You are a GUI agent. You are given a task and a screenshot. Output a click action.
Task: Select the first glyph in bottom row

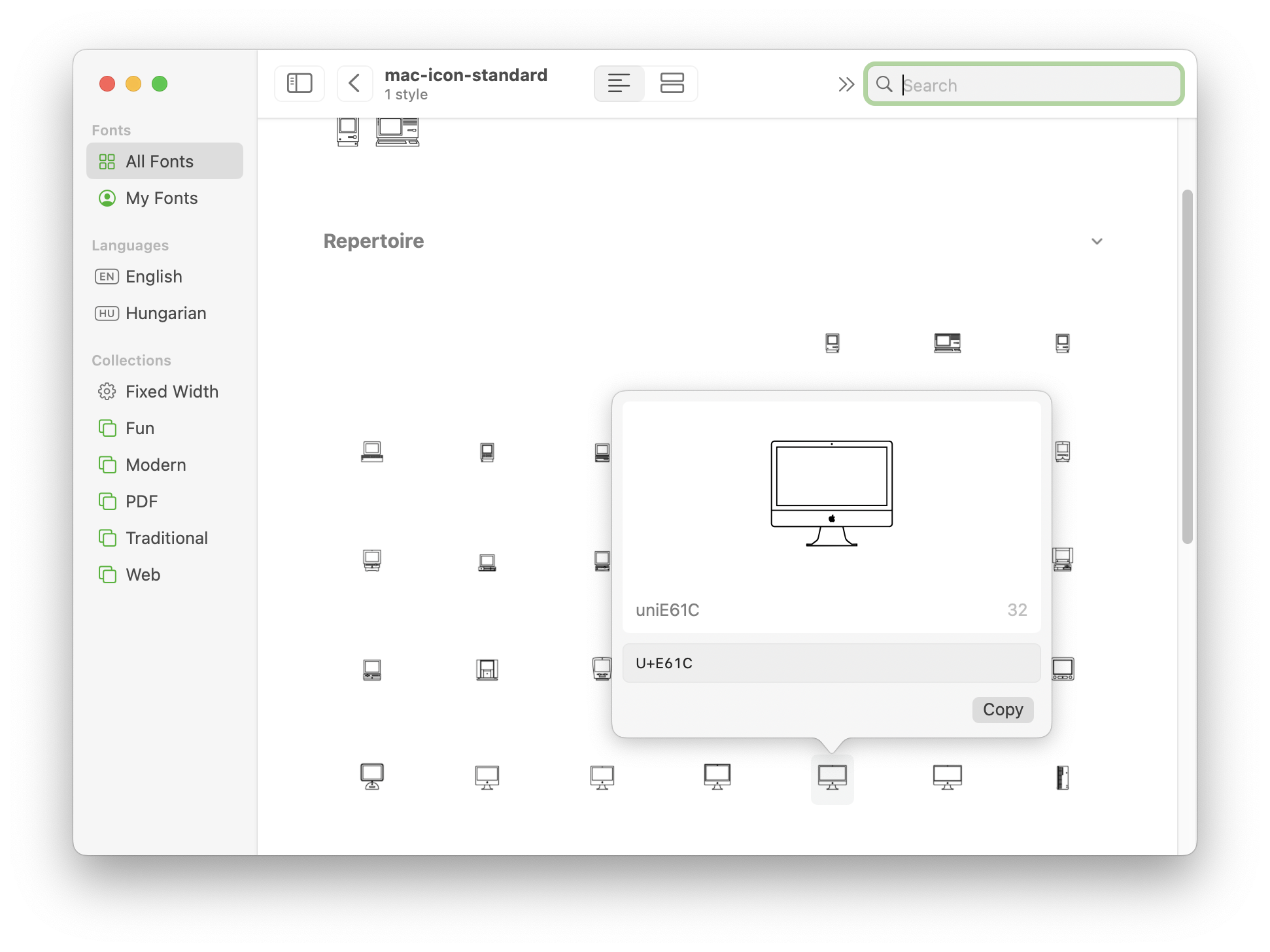(372, 777)
